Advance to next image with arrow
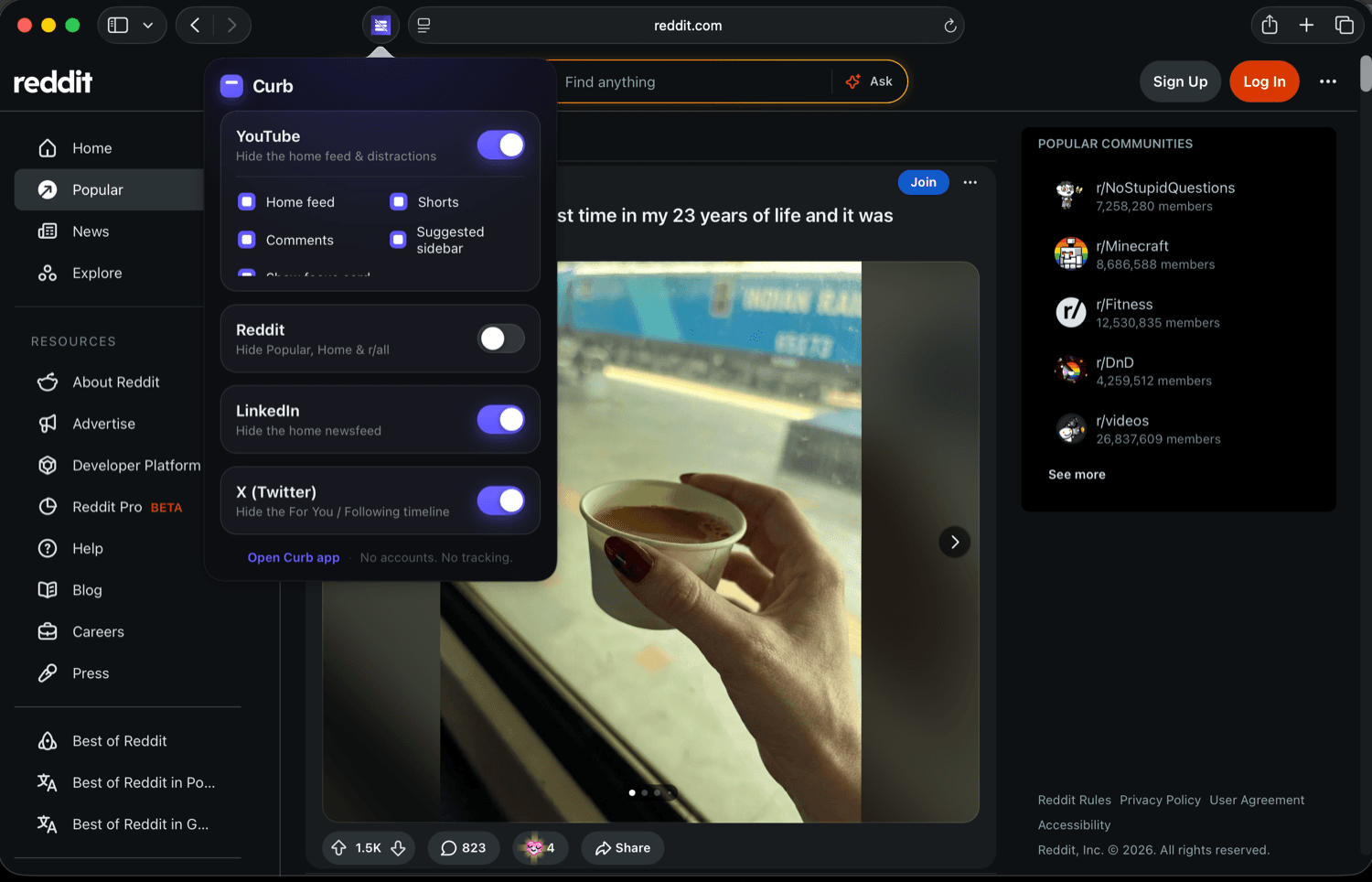The image size is (1372, 882). click(954, 543)
